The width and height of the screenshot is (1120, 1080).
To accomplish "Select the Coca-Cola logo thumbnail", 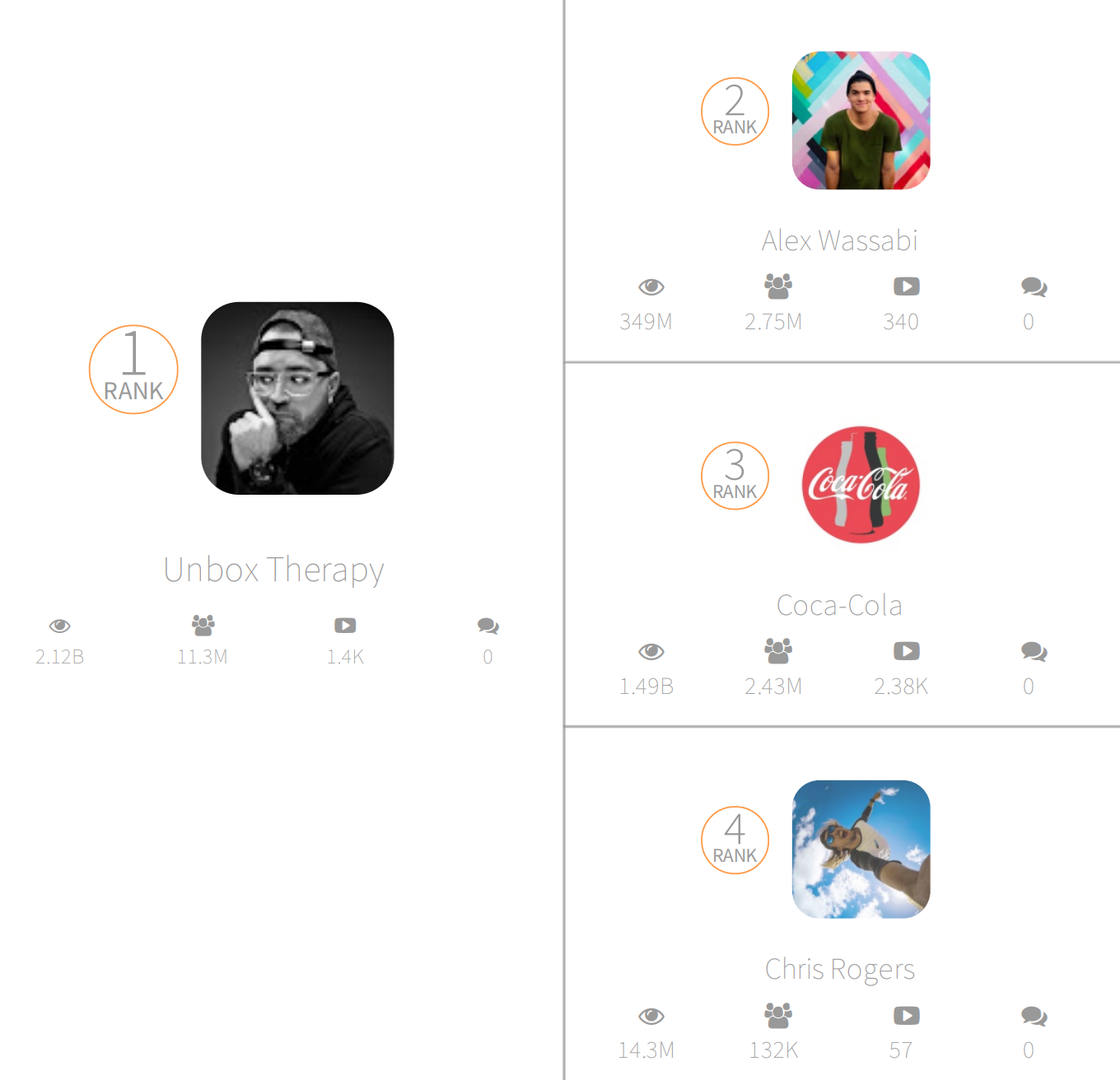I will tap(861, 485).
